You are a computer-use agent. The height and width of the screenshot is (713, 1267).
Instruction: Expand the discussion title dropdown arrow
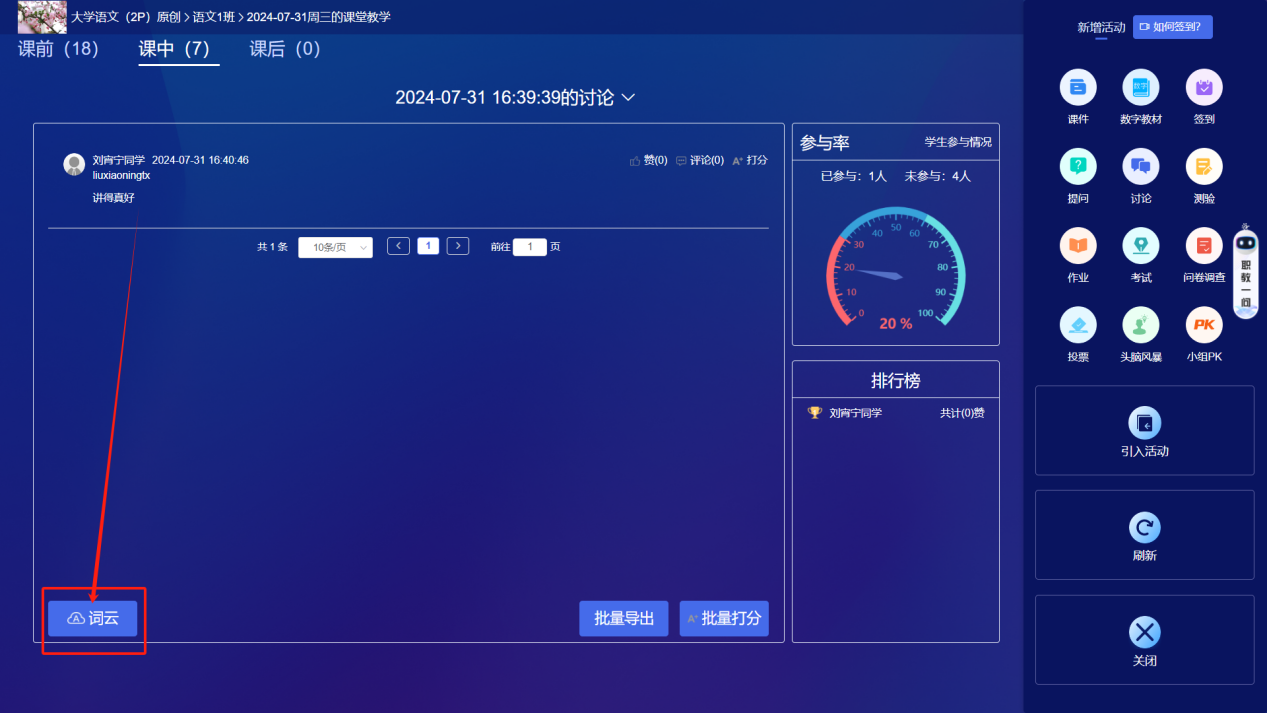tap(627, 97)
